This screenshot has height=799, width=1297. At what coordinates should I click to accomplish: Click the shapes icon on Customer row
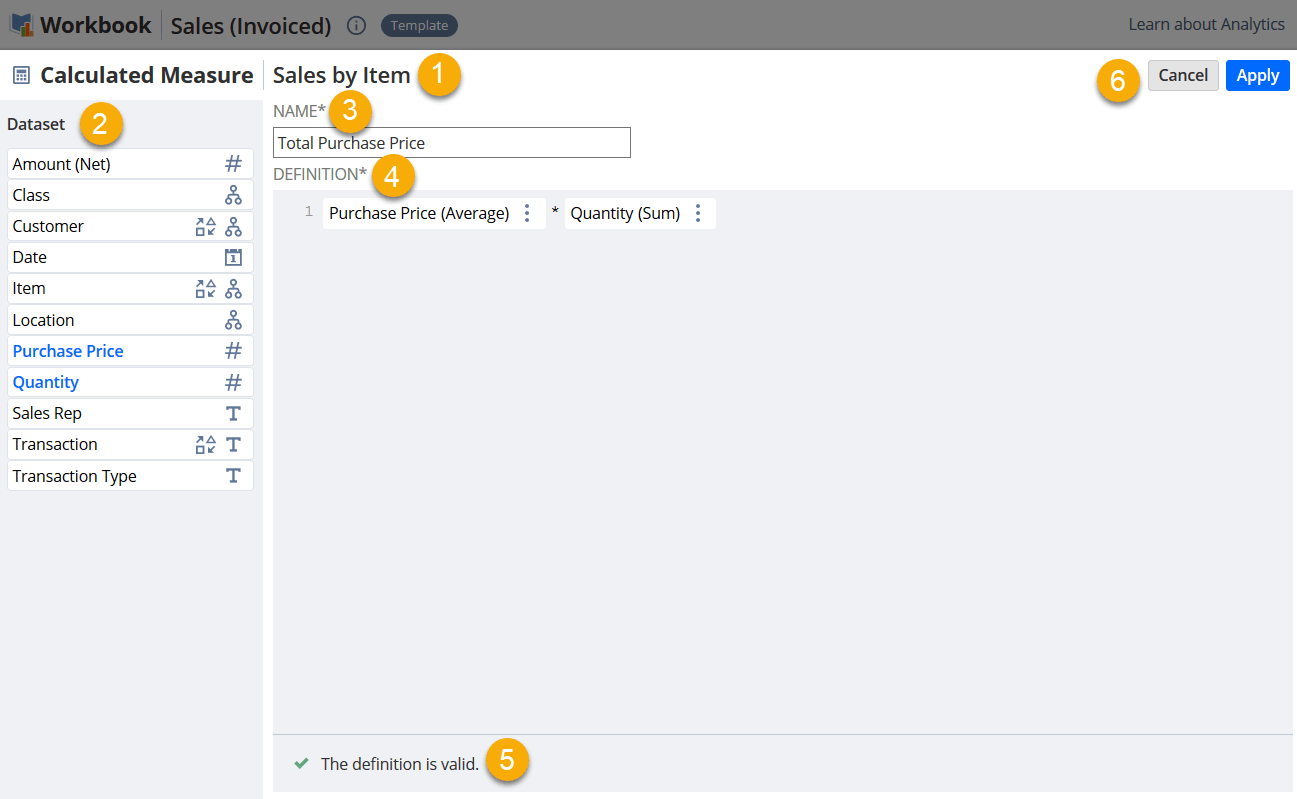(205, 226)
